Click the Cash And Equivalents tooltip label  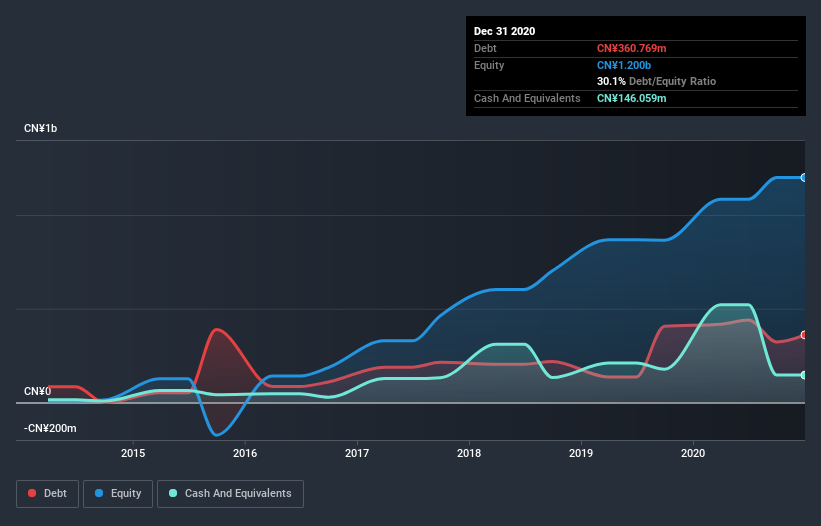coord(527,98)
